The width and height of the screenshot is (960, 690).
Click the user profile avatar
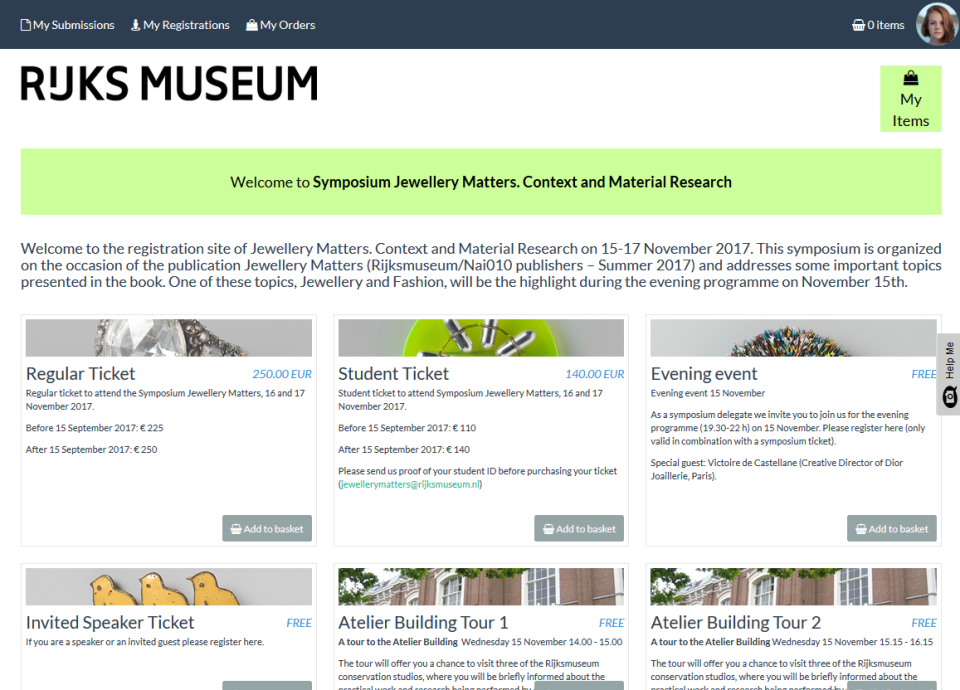(x=937, y=24)
